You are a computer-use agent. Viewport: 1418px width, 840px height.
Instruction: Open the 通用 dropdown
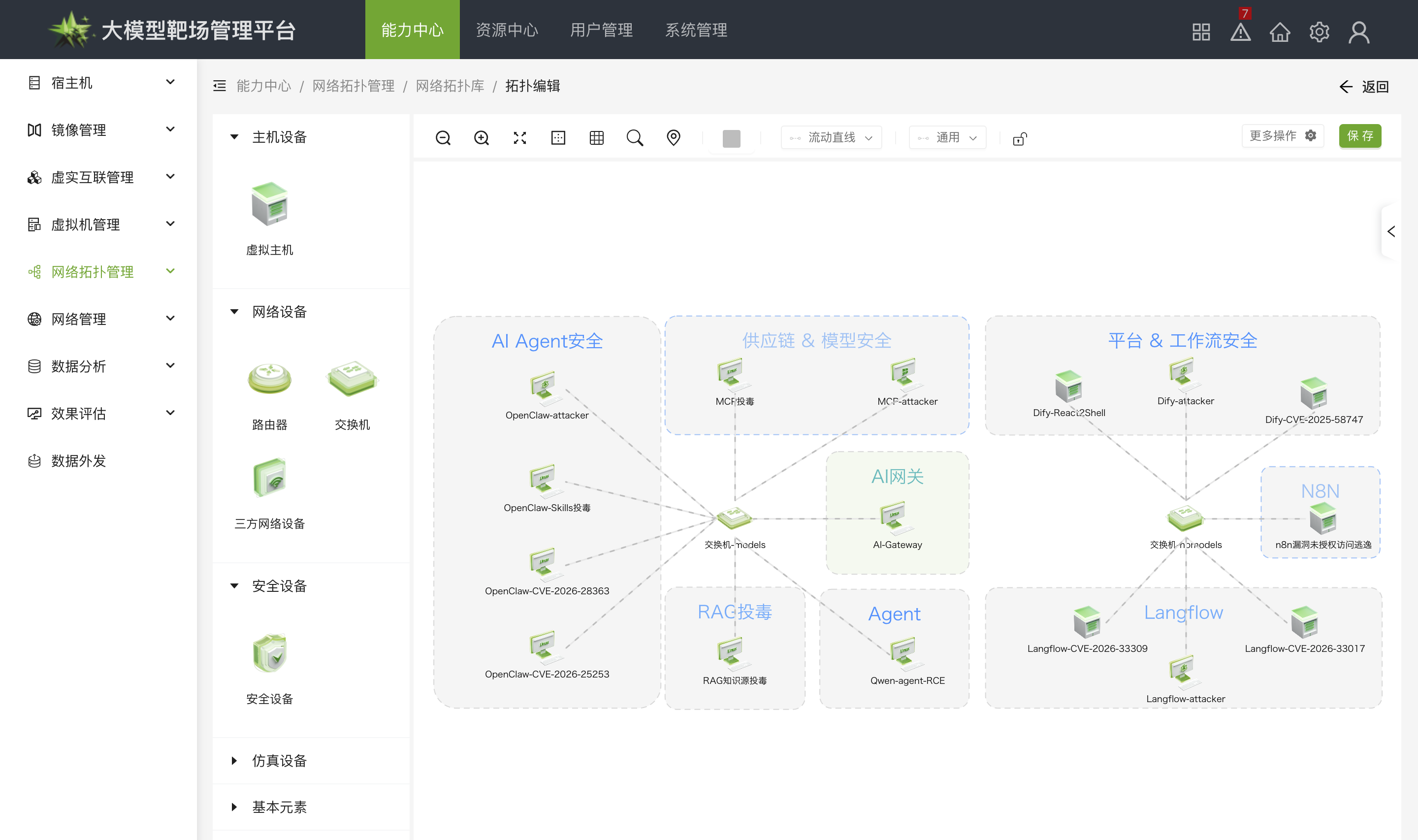[947, 137]
